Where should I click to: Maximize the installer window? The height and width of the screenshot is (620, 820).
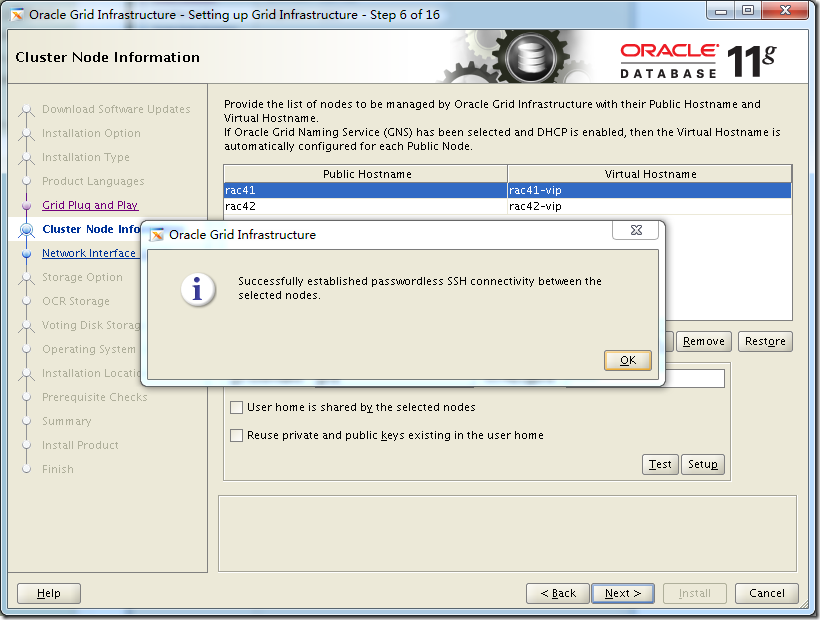click(748, 10)
